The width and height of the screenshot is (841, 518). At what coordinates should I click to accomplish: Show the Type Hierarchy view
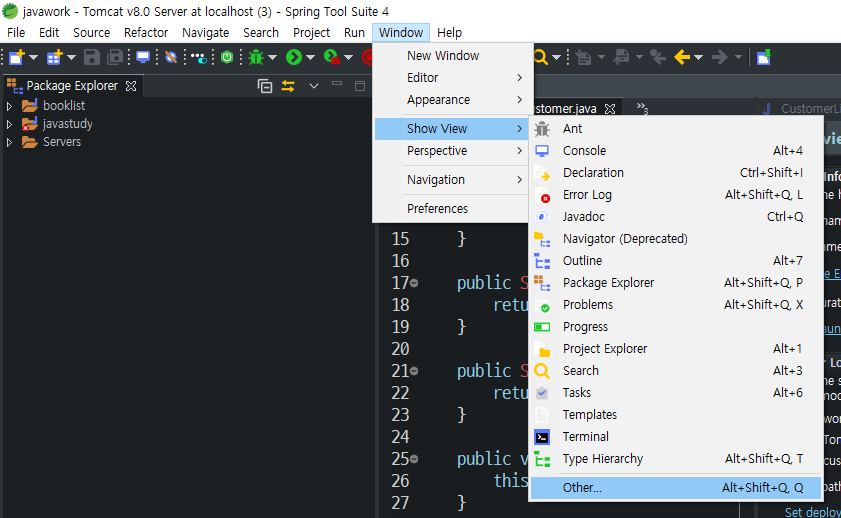[x=675, y=458]
